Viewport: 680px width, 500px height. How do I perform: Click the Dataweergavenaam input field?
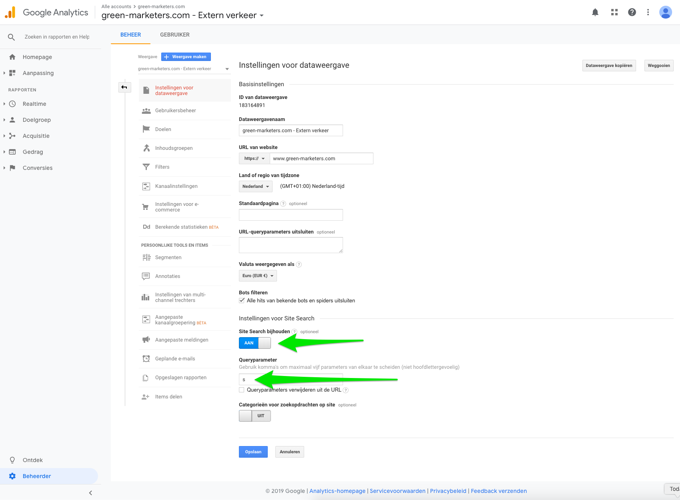290,130
